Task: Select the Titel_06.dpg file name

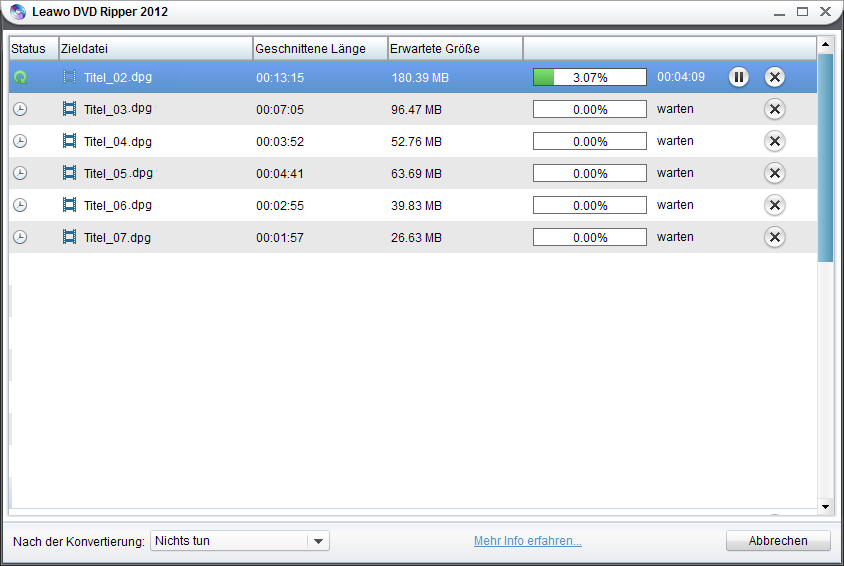Action: click(x=118, y=205)
